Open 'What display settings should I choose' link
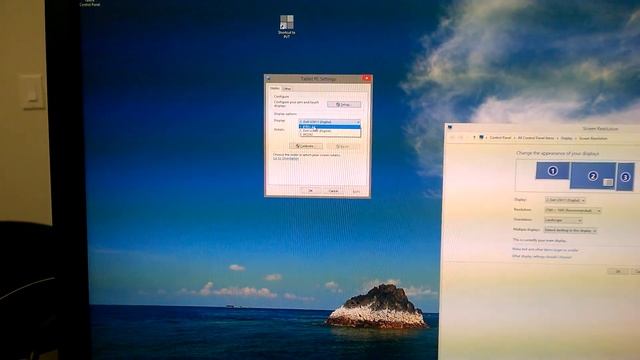Viewport: 640px width, 360px height. 542,257
